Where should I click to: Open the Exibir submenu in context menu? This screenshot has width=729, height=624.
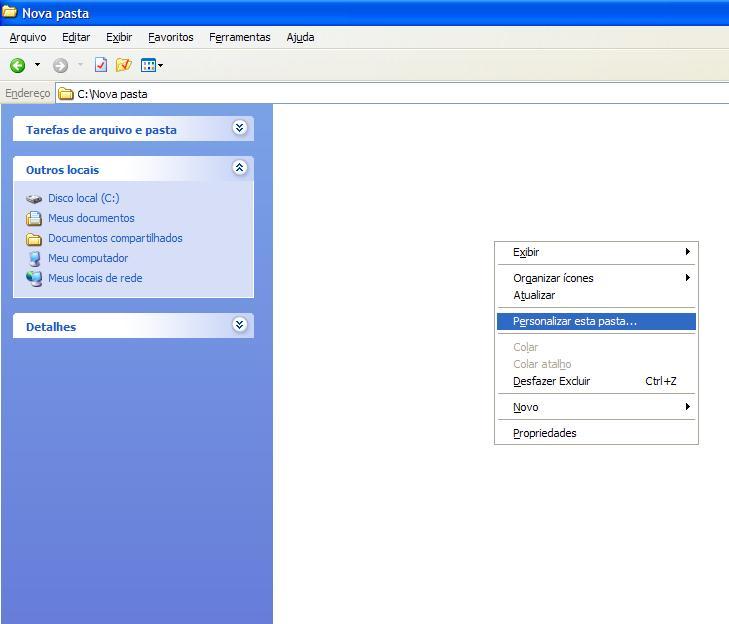coord(596,252)
